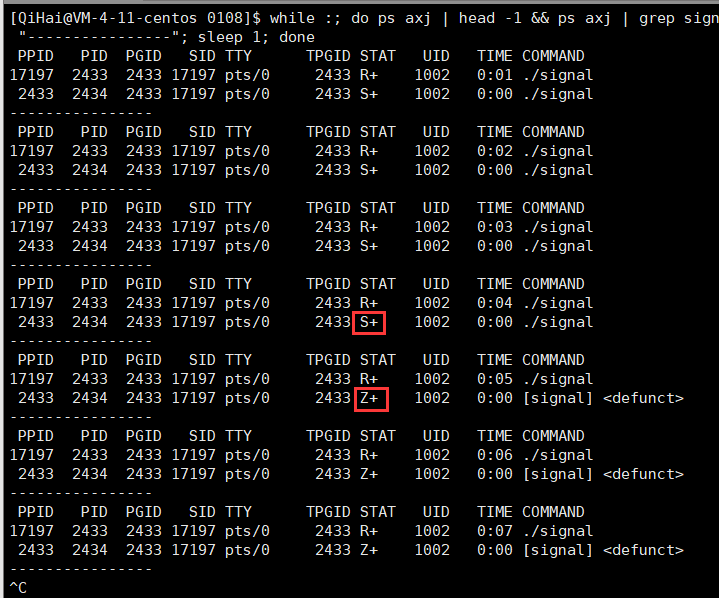719x598 pixels.
Task: Click UID 1002 in the 0:01 row
Action: pyautogui.click(x=432, y=75)
